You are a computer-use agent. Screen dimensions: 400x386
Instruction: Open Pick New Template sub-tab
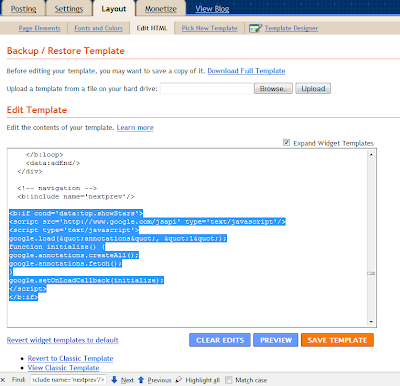coord(209,28)
